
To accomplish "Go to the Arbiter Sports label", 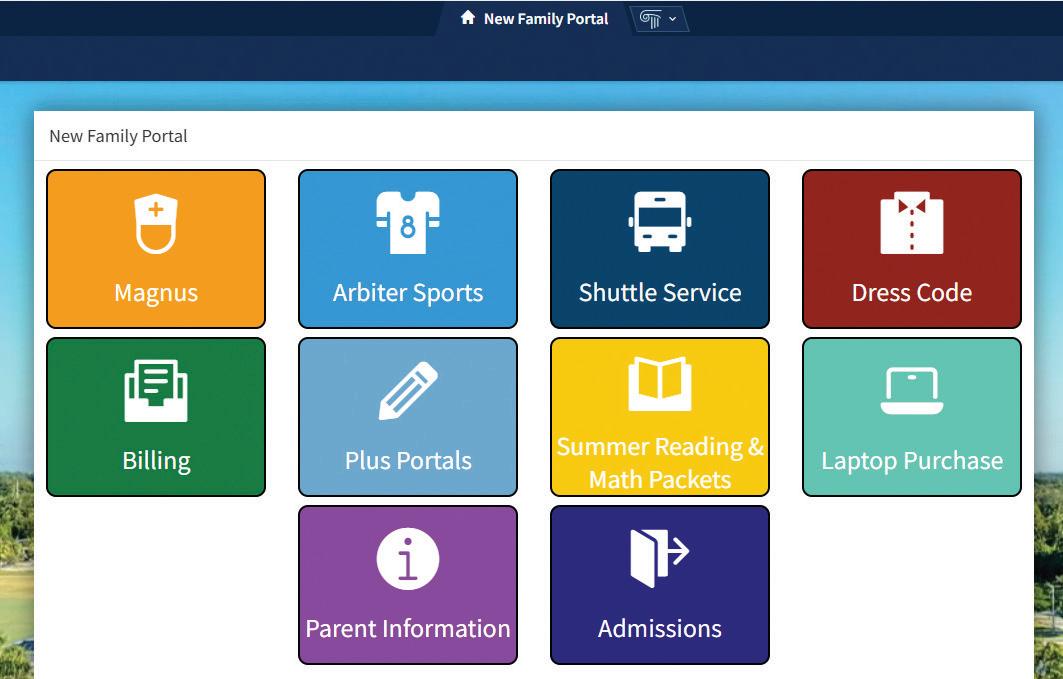I will click(408, 293).
